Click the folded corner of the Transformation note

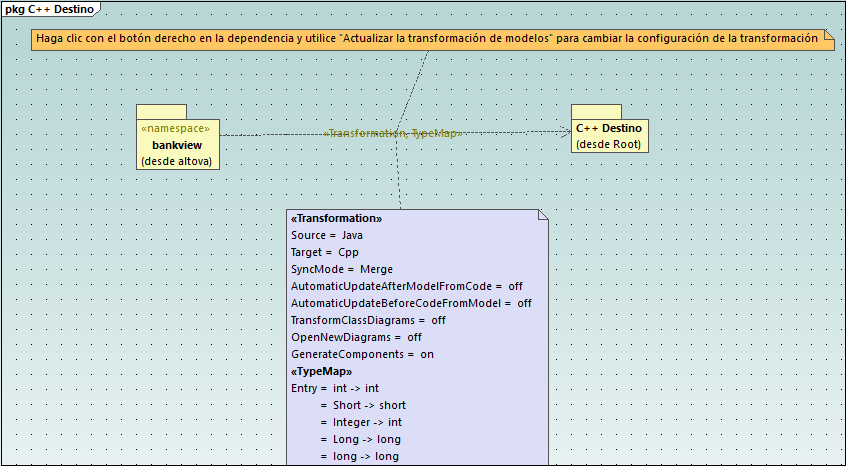point(542,216)
